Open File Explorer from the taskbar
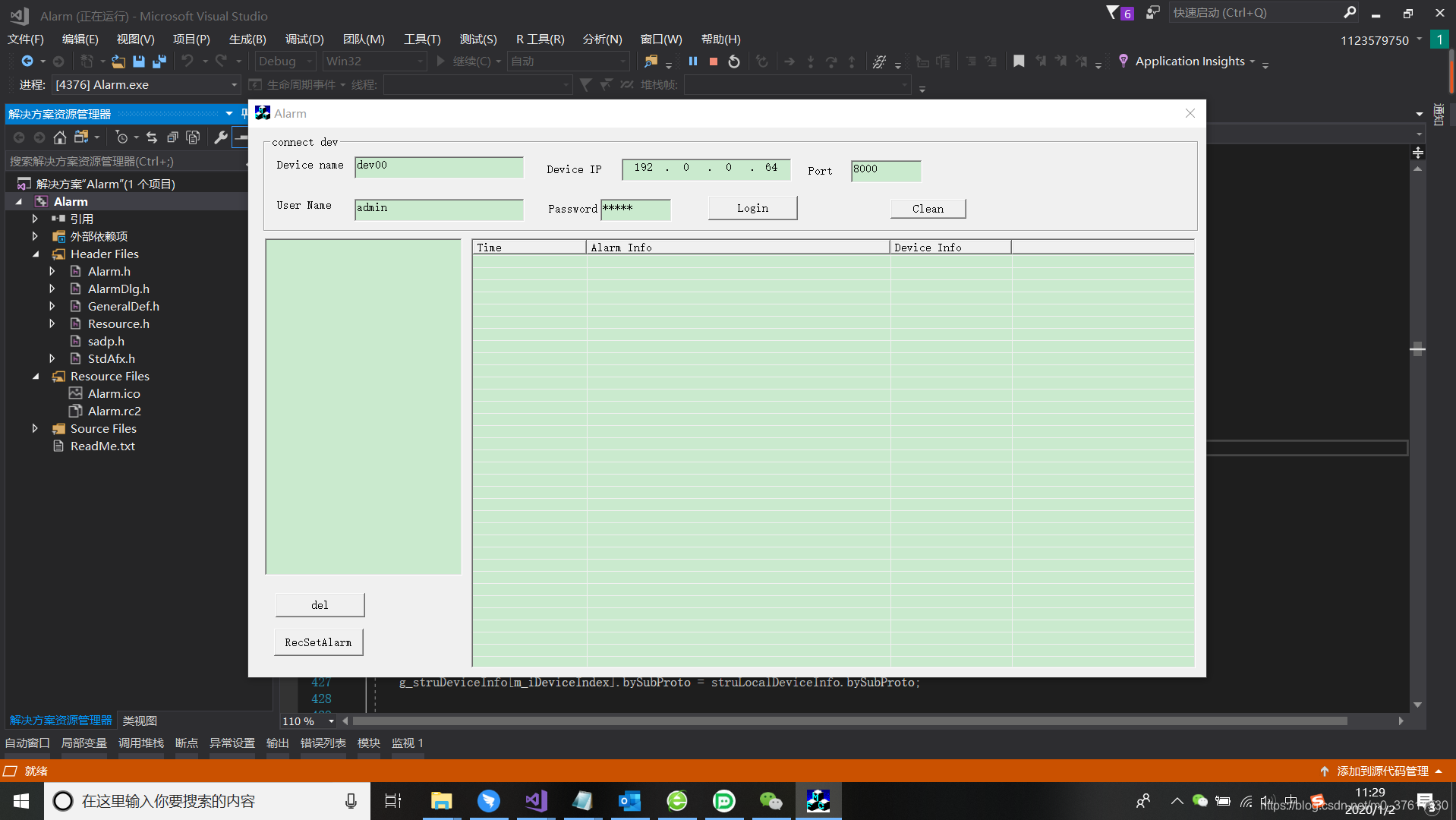Image resolution: width=1456 pixels, height=820 pixels. pos(442,801)
